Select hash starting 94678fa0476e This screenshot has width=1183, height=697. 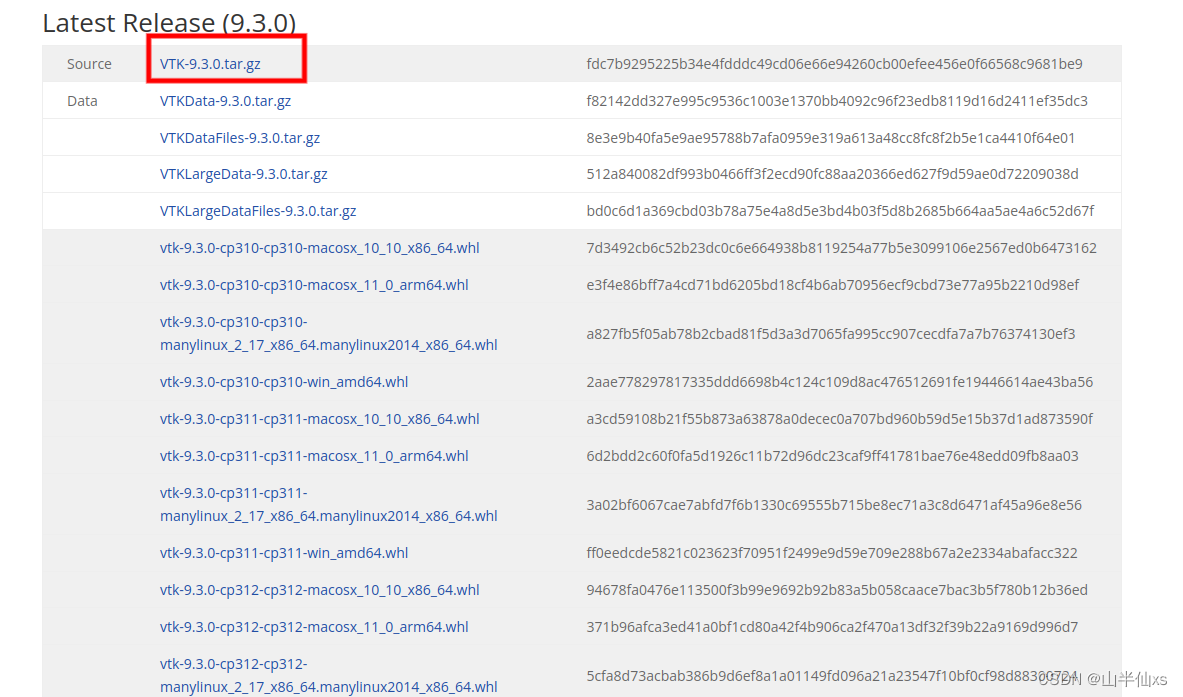(837, 591)
